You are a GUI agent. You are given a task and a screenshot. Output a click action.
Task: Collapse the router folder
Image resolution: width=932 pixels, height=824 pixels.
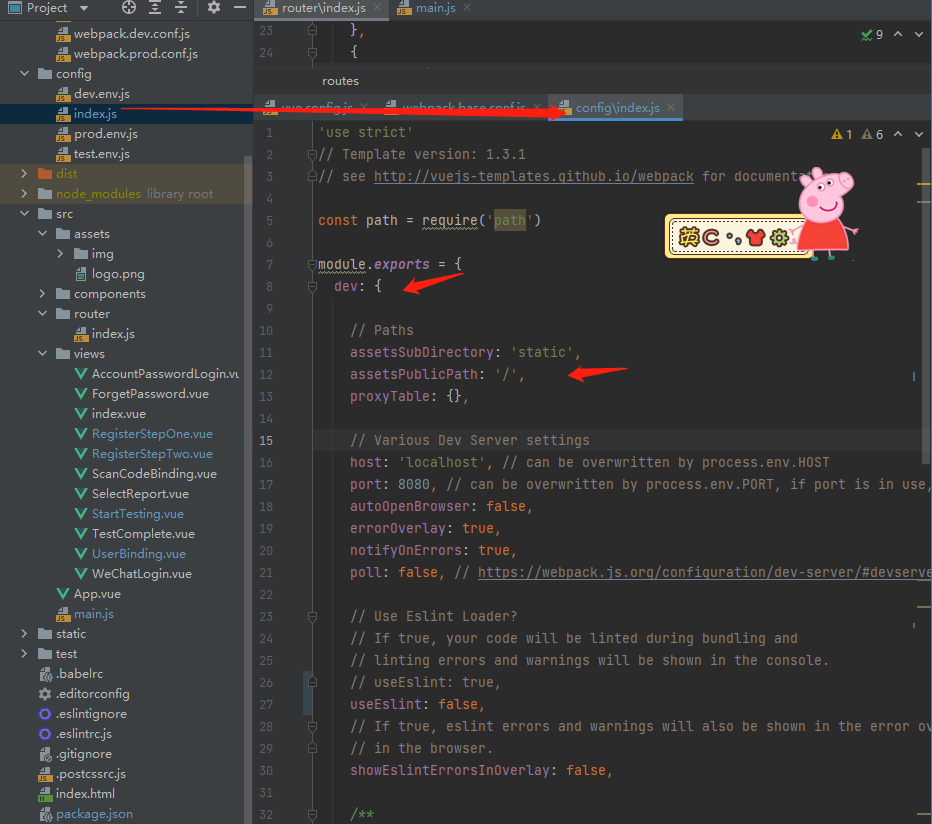tap(42, 313)
